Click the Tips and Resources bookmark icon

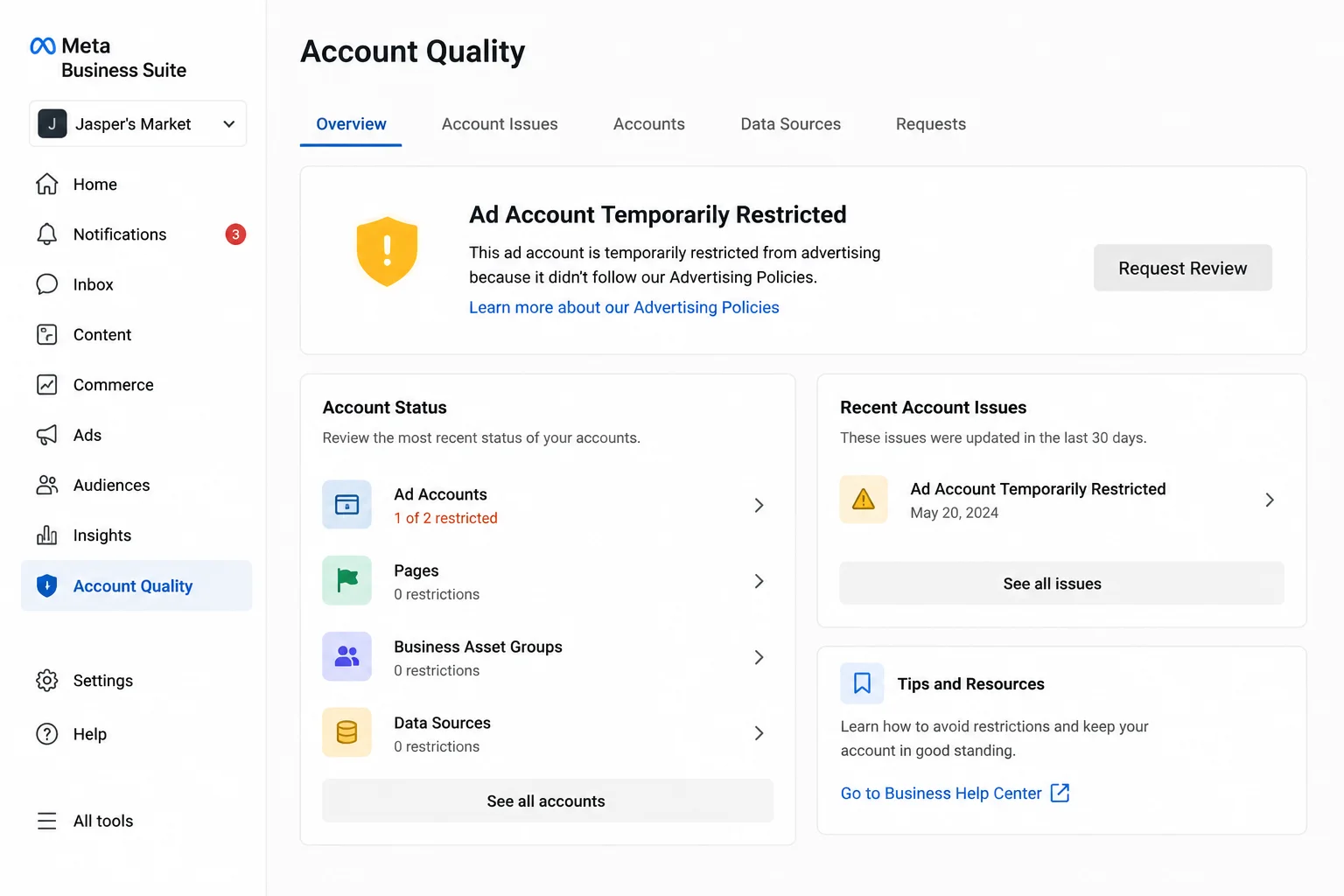pyautogui.click(x=862, y=683)
